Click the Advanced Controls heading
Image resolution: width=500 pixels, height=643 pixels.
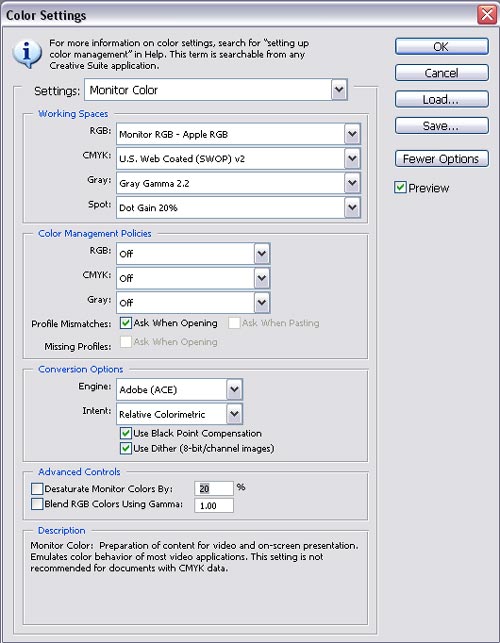tap(79, 472)
